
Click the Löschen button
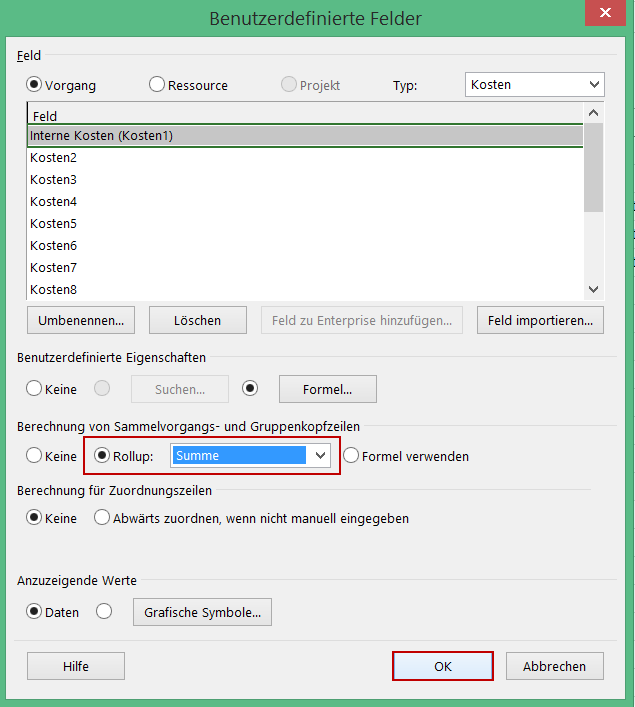point(198,320)
